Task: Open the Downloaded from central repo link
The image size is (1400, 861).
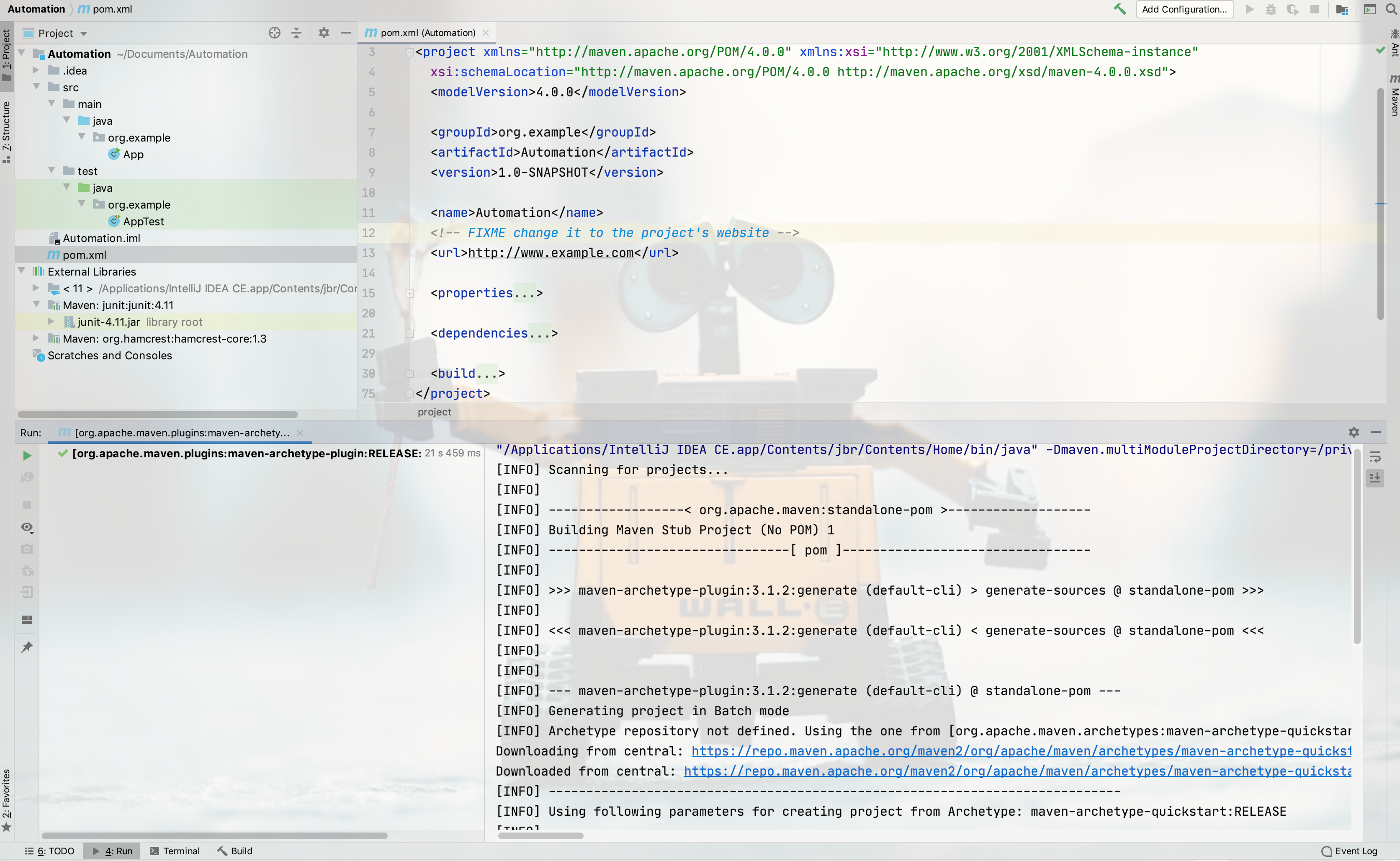Action: point(1017,771)
